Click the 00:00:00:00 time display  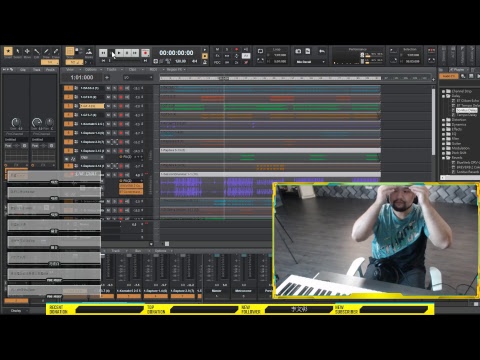pos(176,53)
